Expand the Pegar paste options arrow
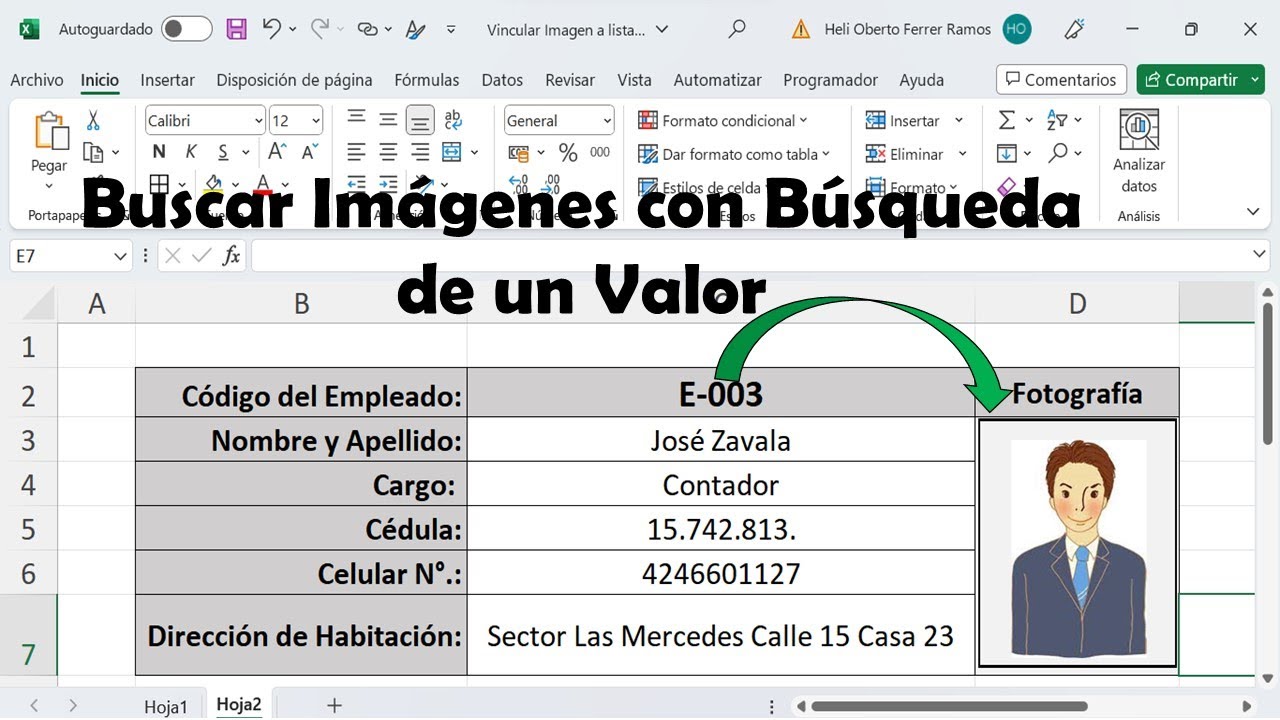 tap(49, 187)
